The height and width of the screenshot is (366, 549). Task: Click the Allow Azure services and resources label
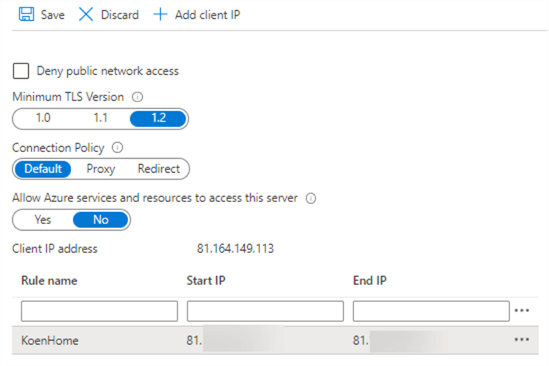click(x=155, y=198)
